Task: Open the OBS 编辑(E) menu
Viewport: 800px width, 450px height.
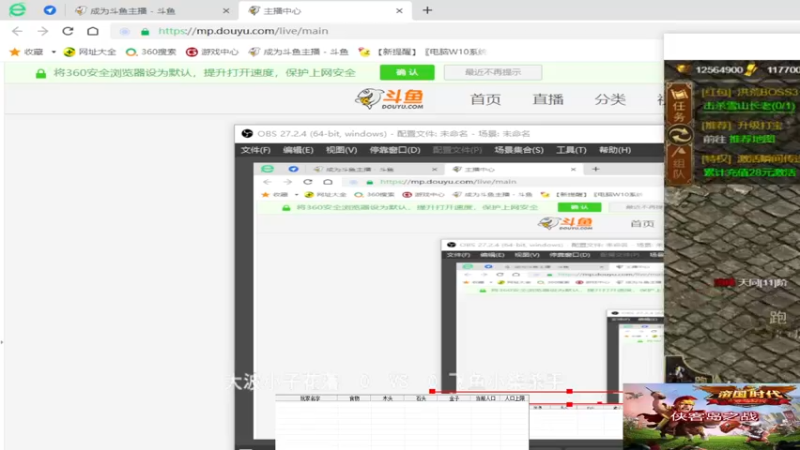Action: (x=298, y=150)
